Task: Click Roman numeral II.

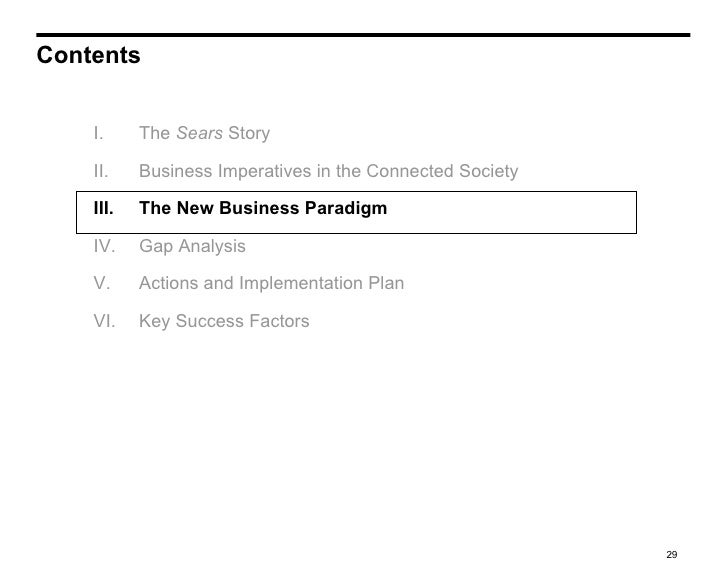Action: [101, 171]
